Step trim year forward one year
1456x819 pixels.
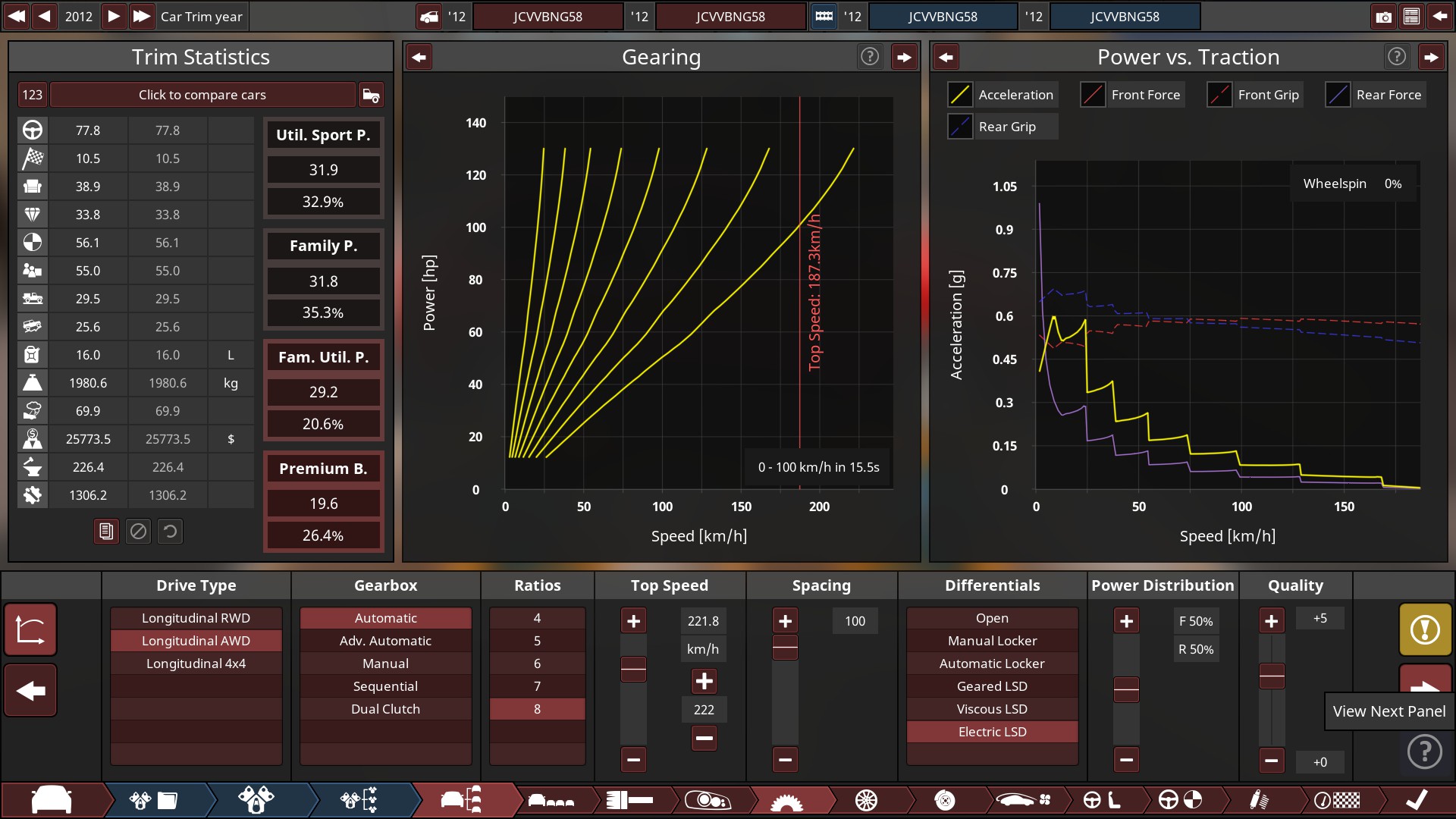113,16
